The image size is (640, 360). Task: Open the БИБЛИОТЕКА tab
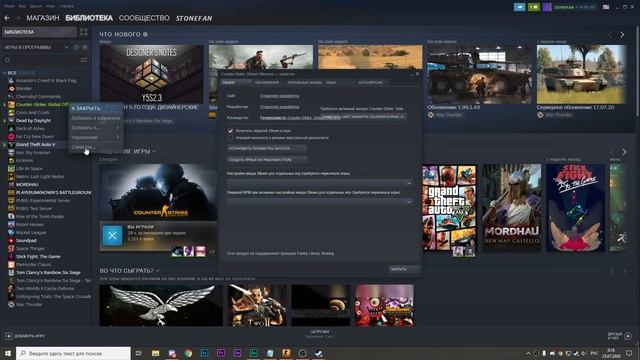click(89, 18)
